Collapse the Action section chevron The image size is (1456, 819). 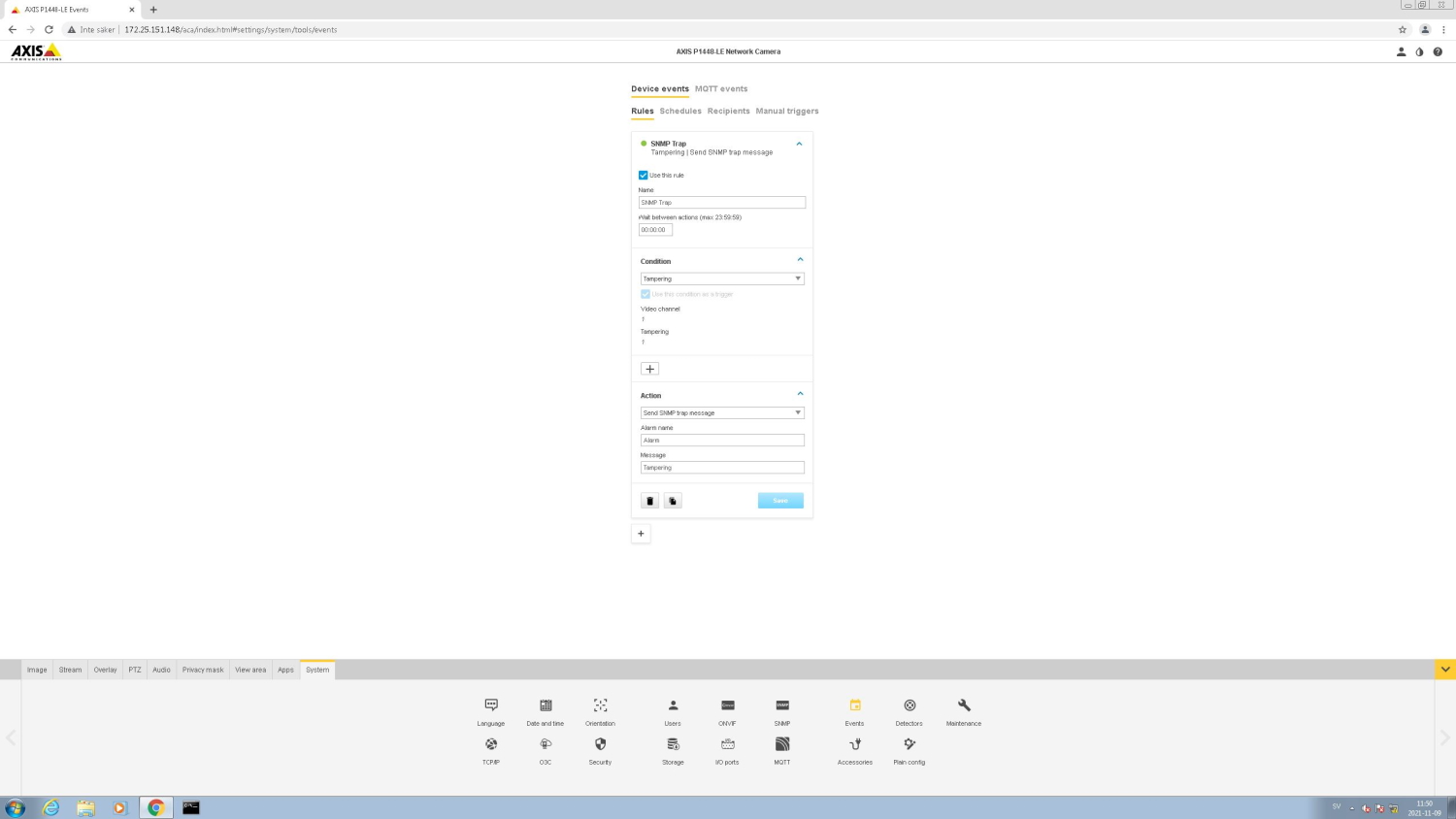(800, 393)
